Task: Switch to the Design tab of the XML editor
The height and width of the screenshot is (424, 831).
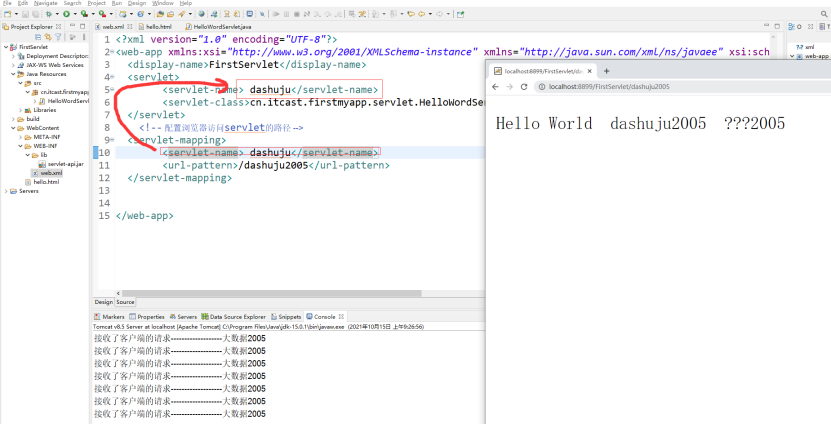Action: (103, 302)
